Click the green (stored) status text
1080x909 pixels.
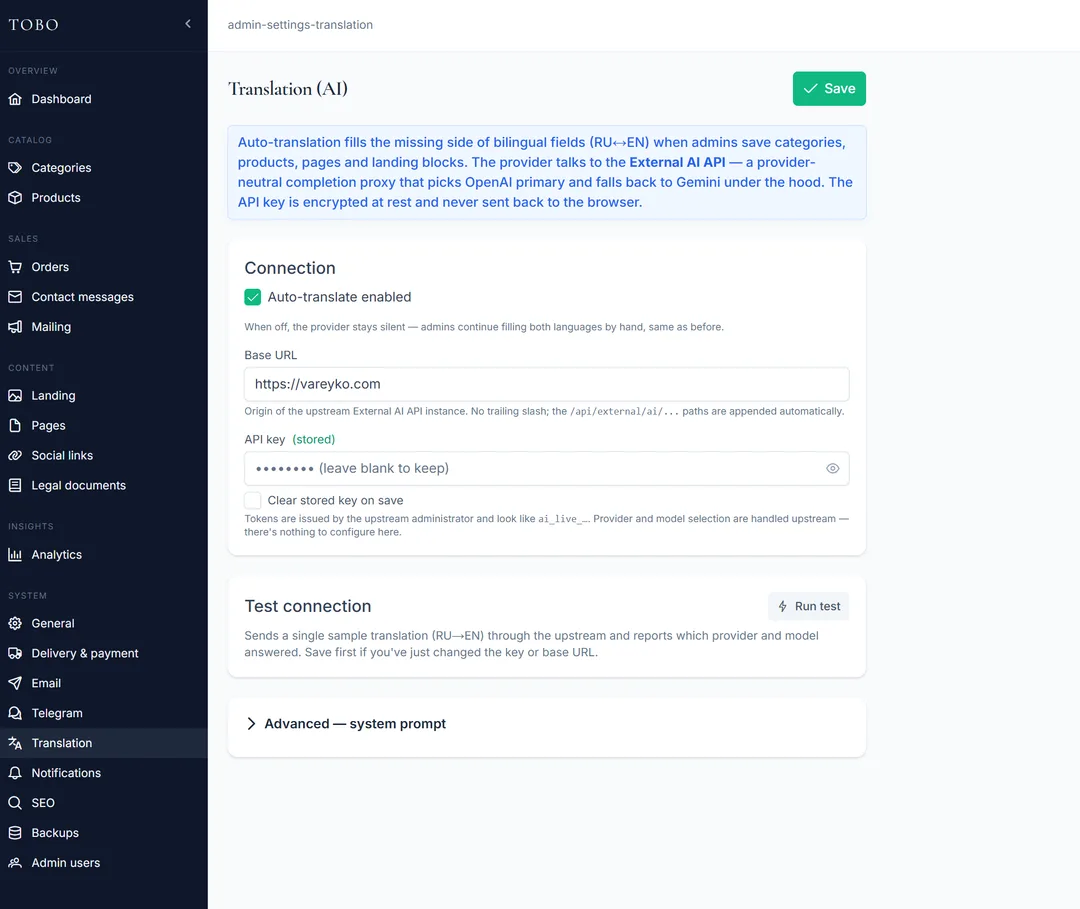coord(313,439)
